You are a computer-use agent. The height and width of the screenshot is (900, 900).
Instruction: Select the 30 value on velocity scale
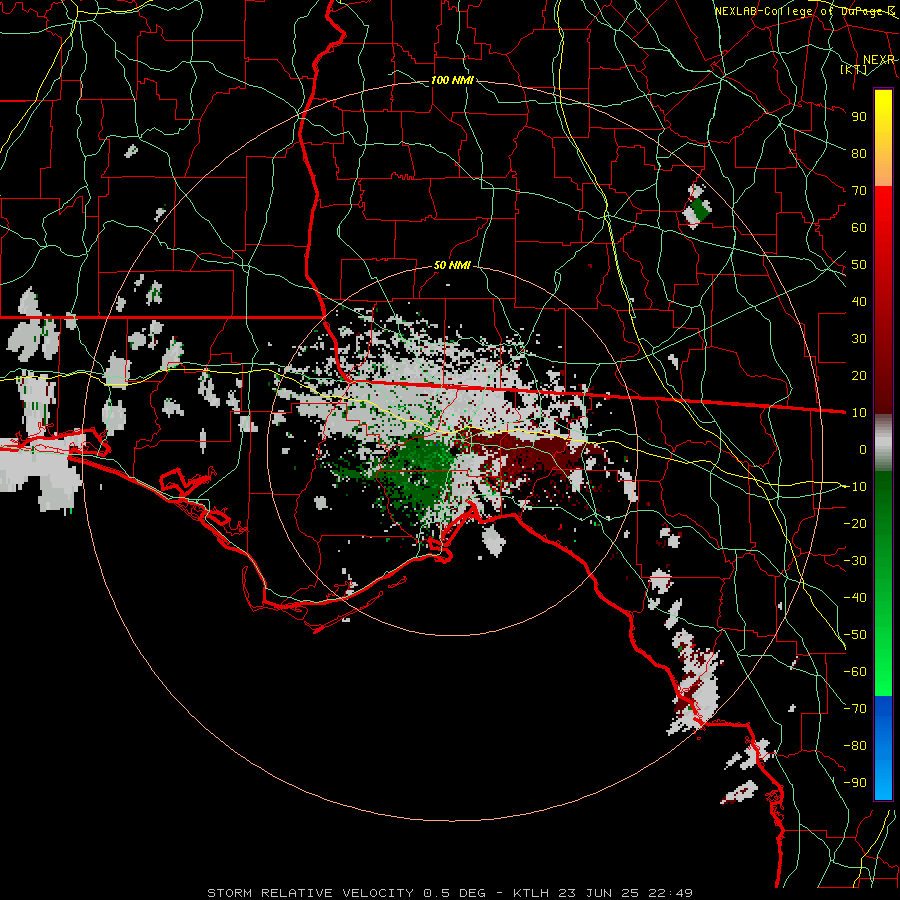pyautogui.click(x=859, y=339)
